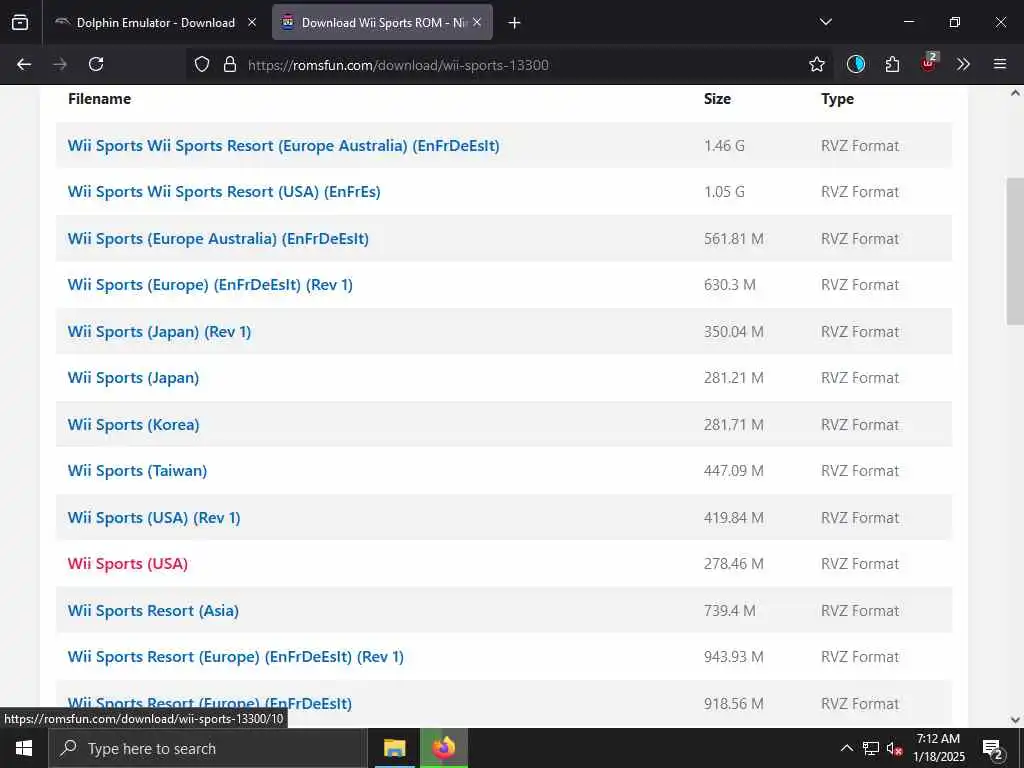This screenshot has height=768, width=1024.
Task: Select the Download Wii Sports ROM tab
Action: pos(382,22)
